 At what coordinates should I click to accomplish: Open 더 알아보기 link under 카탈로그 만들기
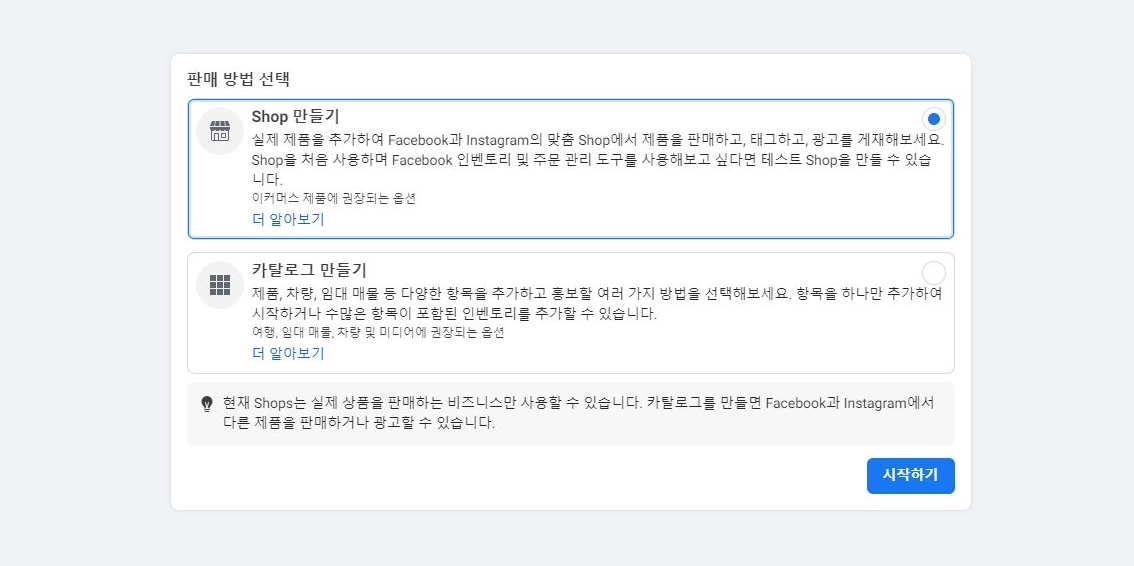288,353
